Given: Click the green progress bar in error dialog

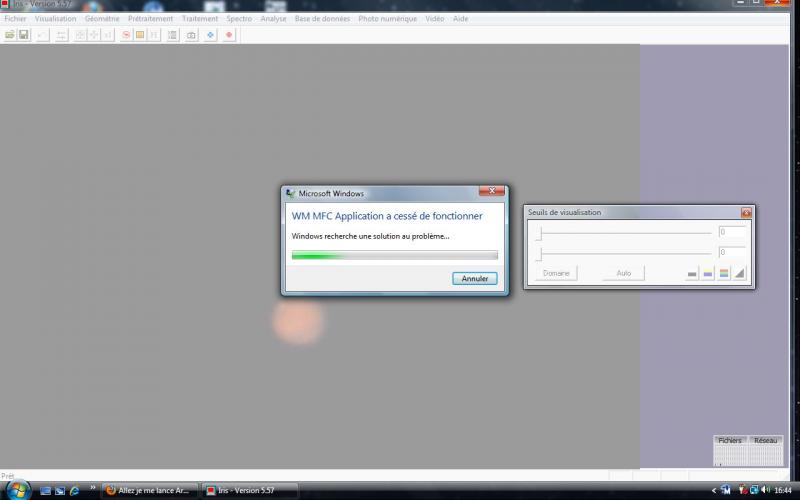Looking at the screenshot, I should click(394, 255).
